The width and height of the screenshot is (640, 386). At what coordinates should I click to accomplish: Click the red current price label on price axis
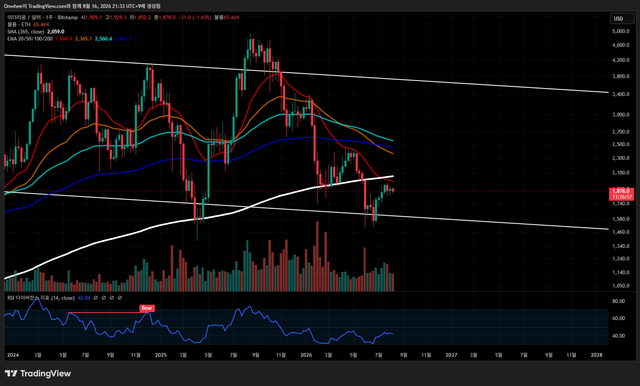[622, 194]
